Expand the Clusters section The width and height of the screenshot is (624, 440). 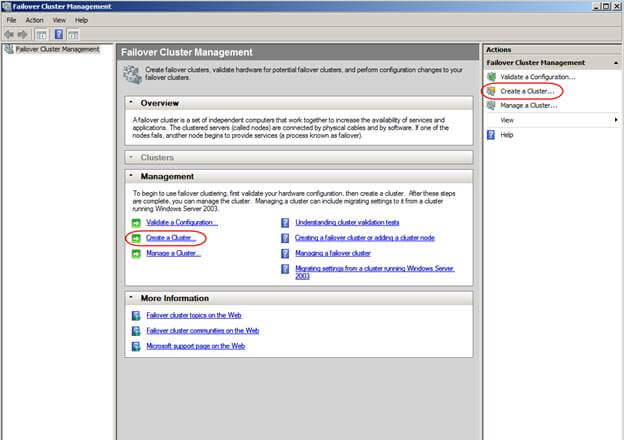pos(131,157)
